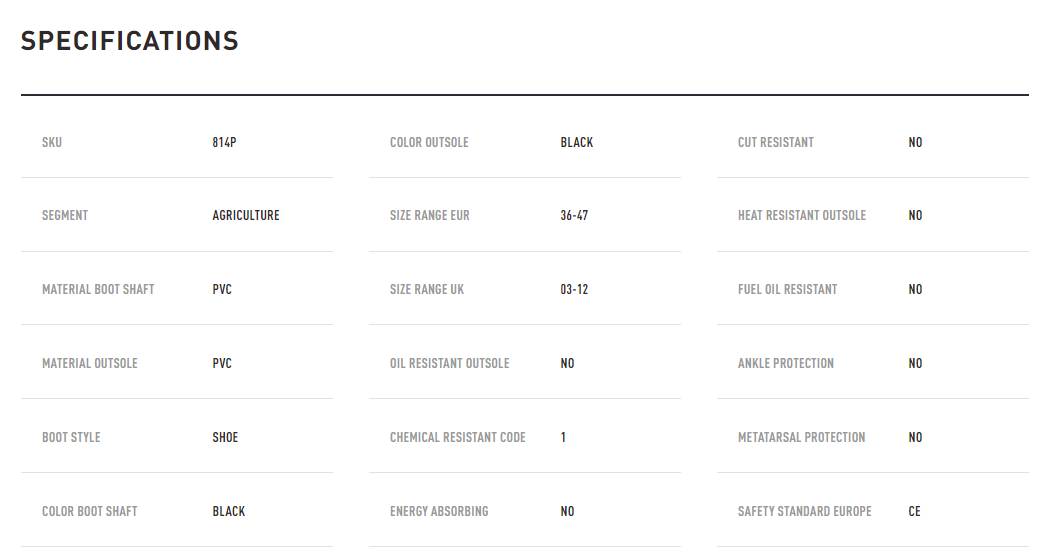Click the CHEMICAL RESISTANT CODE label

coord(458,437)
